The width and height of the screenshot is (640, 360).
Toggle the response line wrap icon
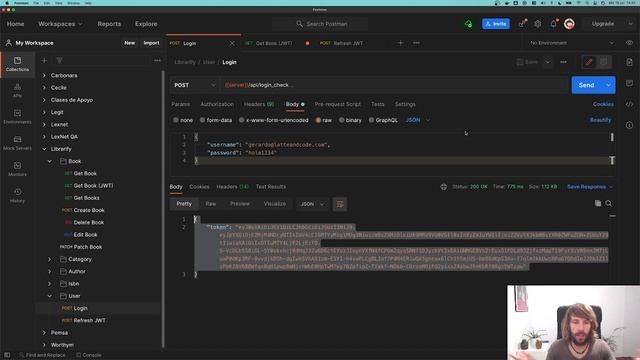(340, 204)
